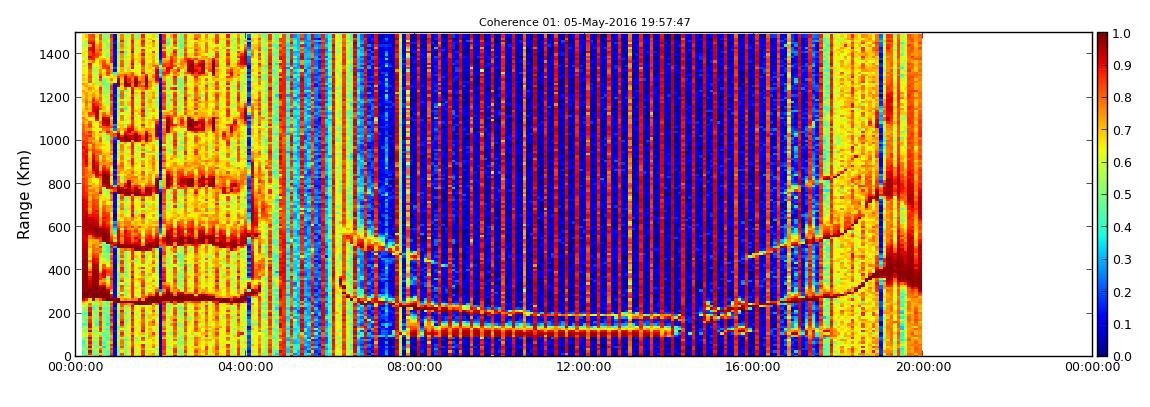1150x407 pixels.
Task: Click the 20:00:00 time axis label
Action: (924, 367)
